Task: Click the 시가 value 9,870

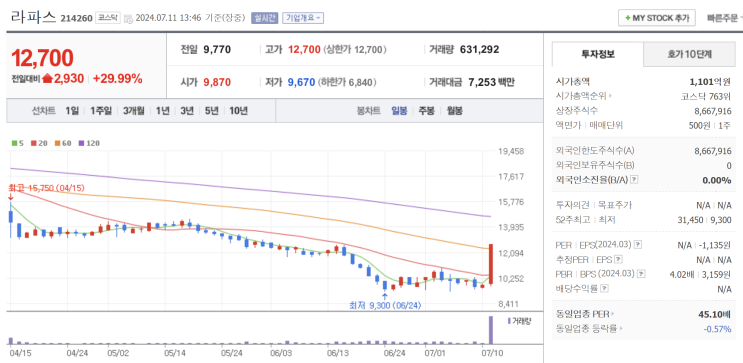Action: tap(217, 82)
